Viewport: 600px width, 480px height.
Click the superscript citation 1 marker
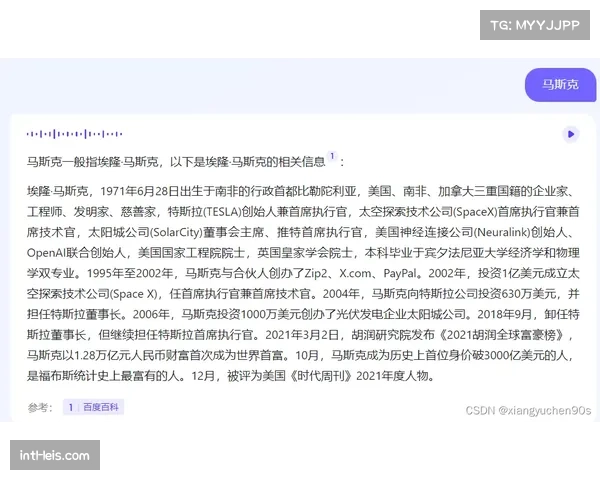coord(332,156)
